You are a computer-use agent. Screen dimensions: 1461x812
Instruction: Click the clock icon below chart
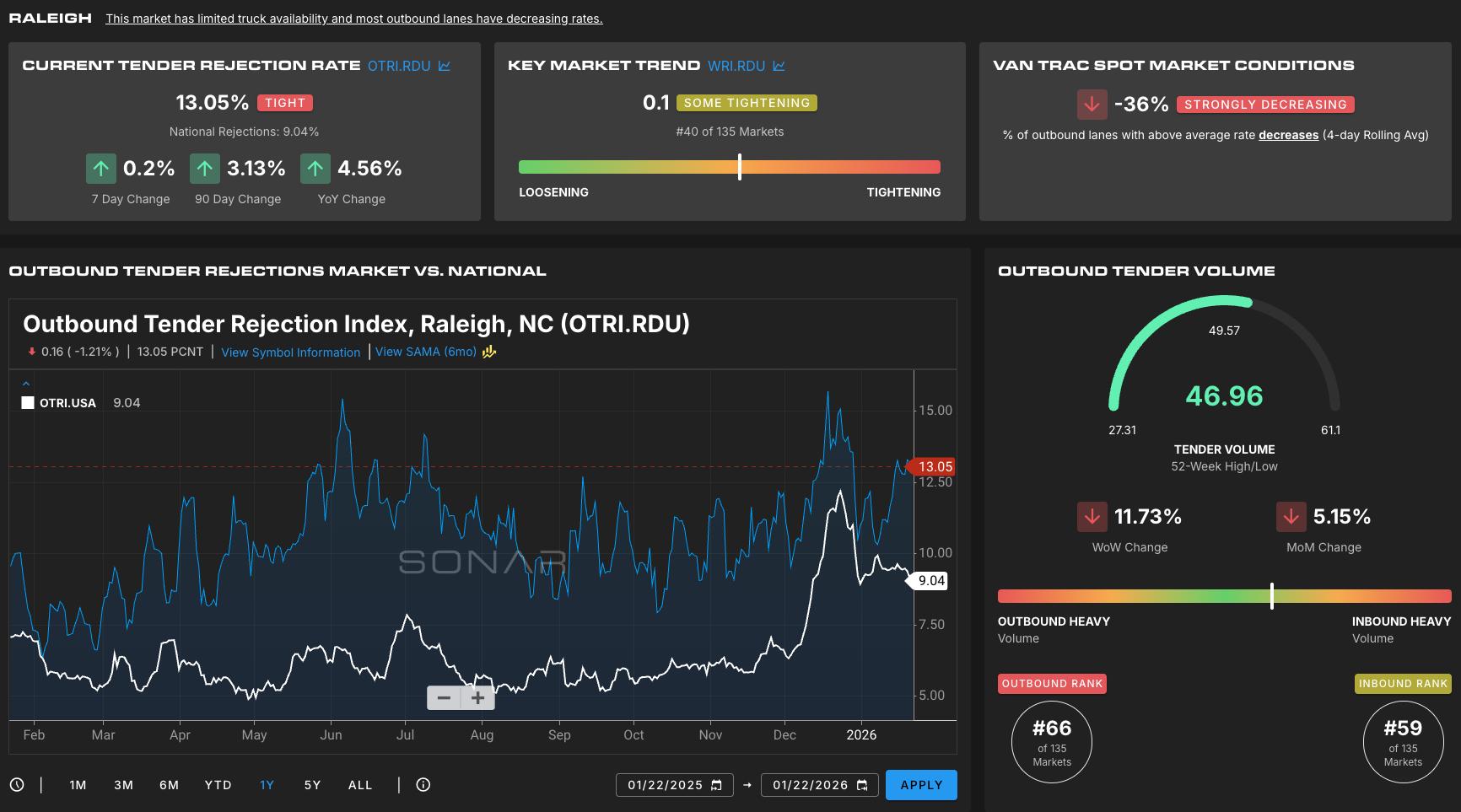tap(17, 785)
